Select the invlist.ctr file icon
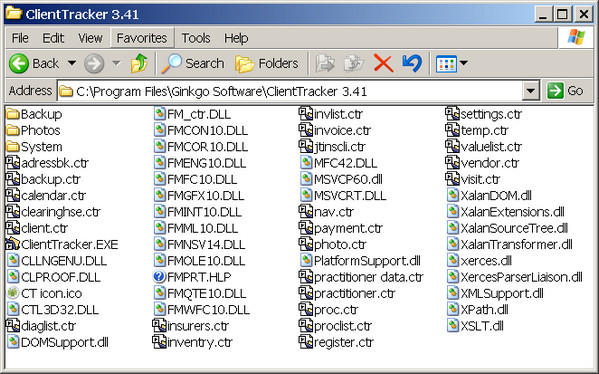Viewport: 599px width, 374px height. [306, 114]
